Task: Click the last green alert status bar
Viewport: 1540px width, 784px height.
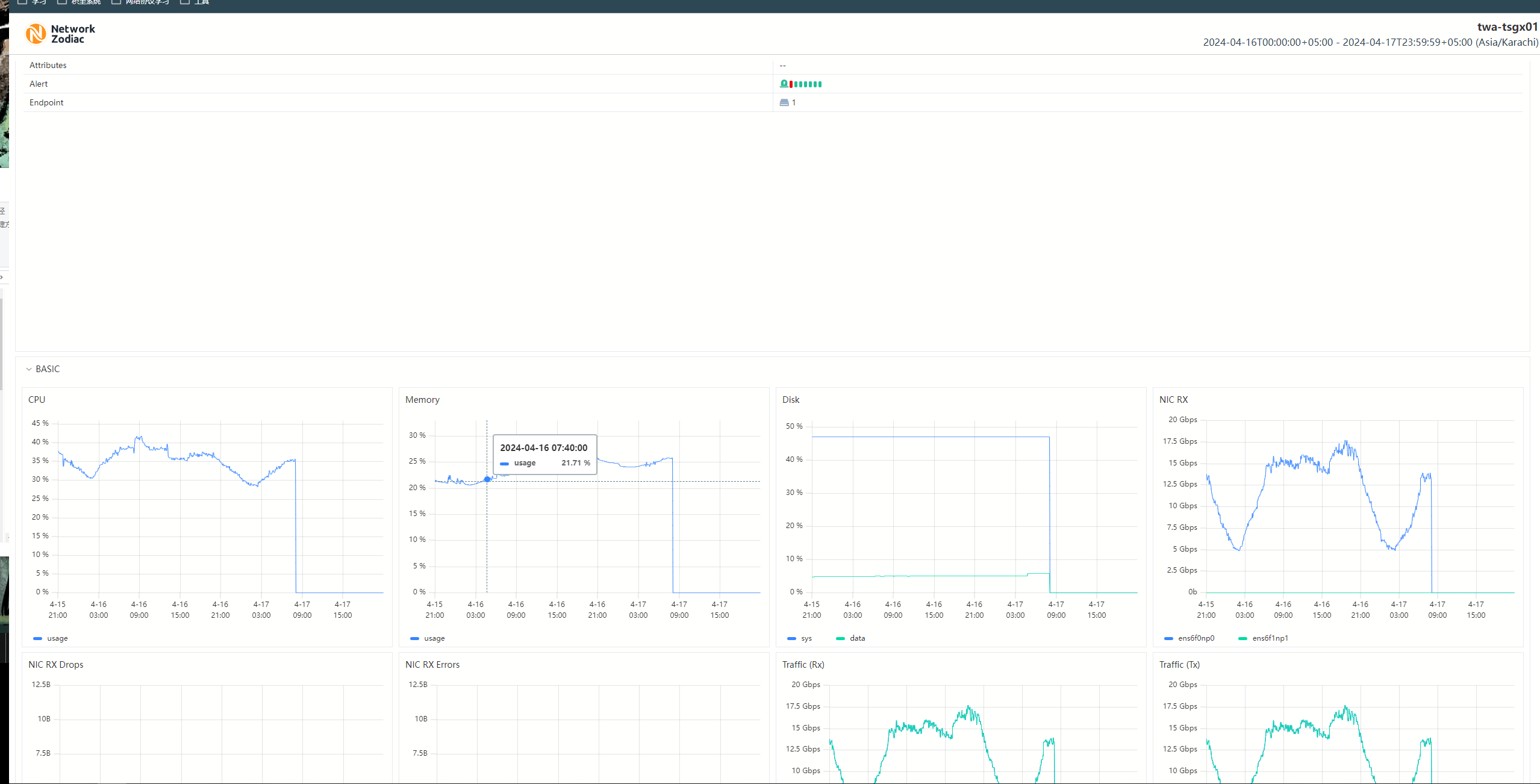Action: coord(820,84)
